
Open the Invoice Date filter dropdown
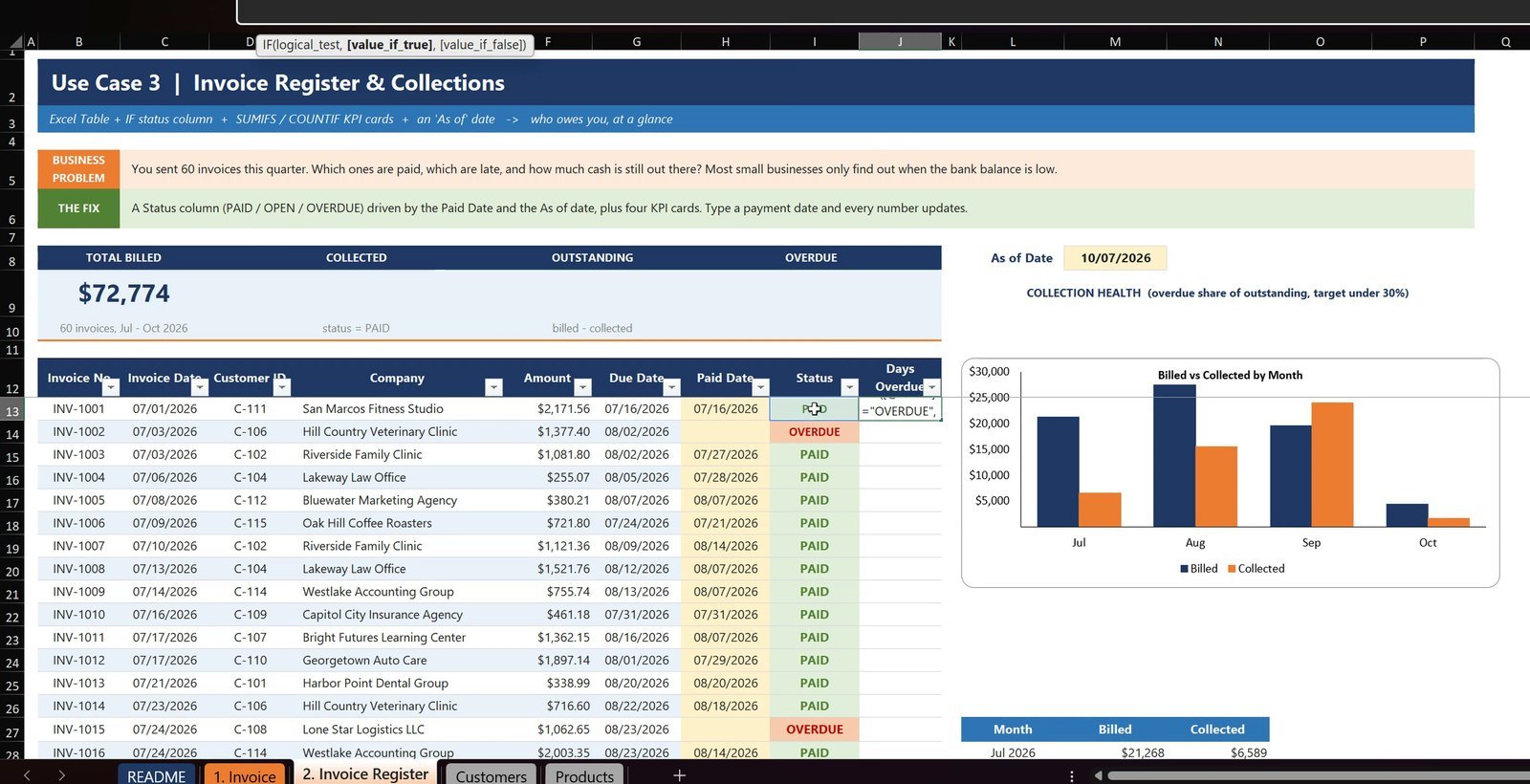point(199,387)
